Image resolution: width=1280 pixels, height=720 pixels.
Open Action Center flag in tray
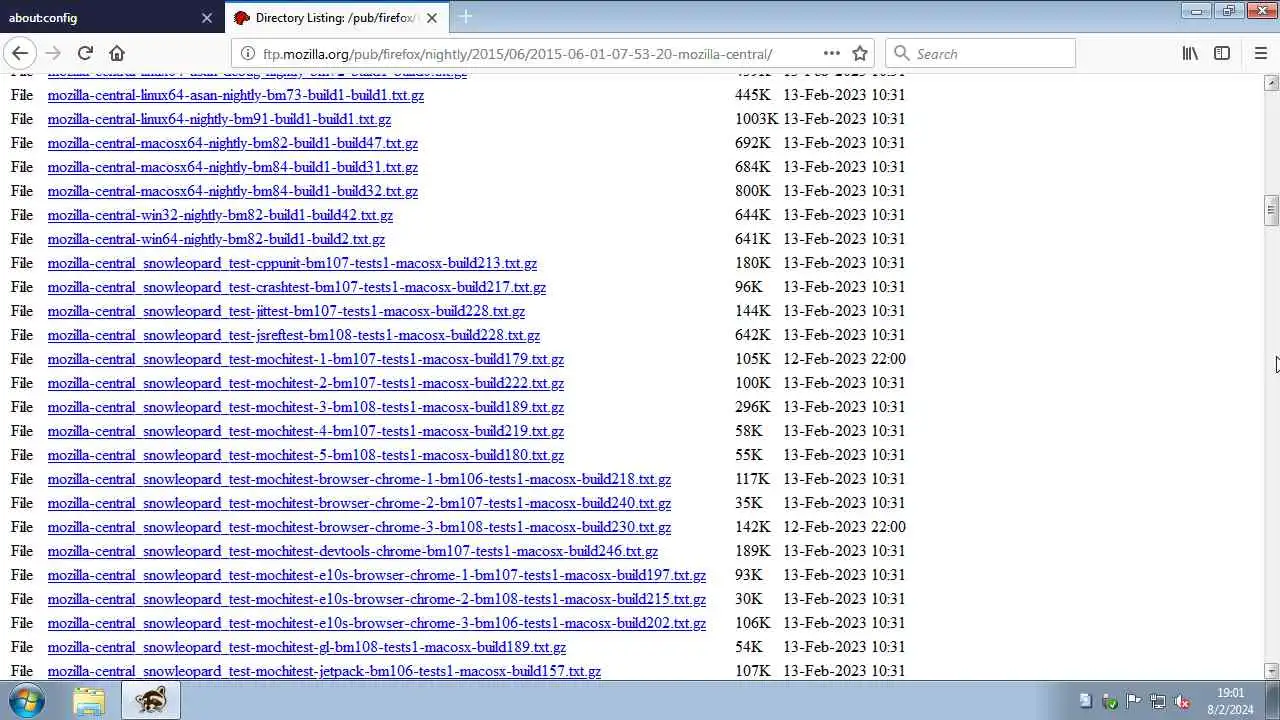(x=1133, y=701)
